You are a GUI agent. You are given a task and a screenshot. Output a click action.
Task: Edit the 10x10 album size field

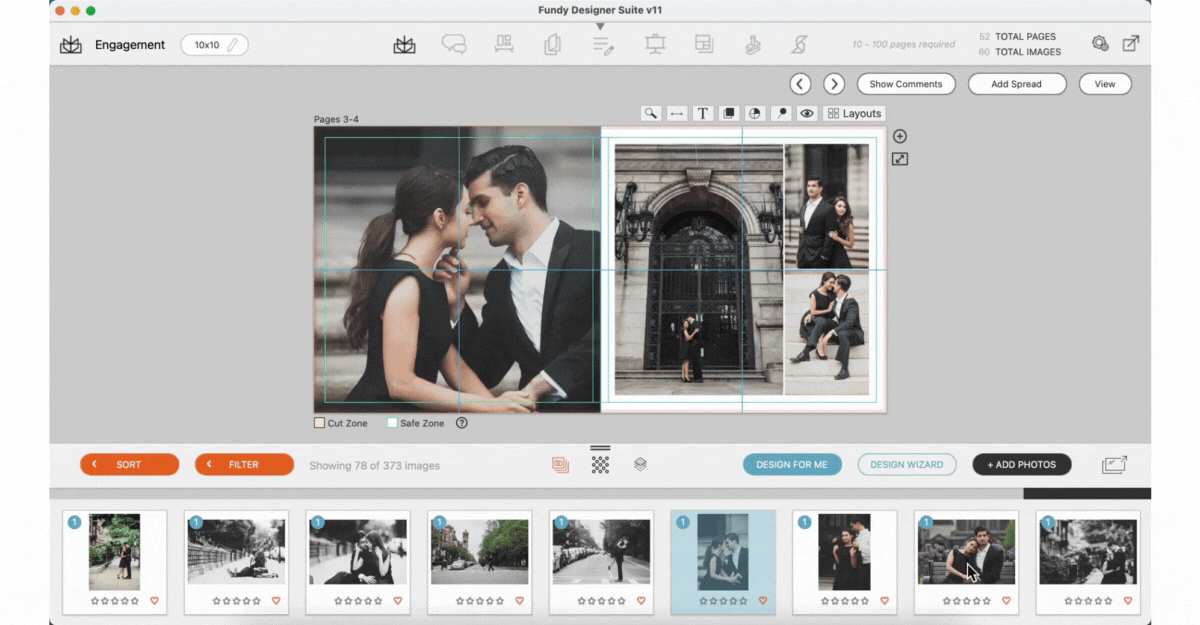tap(215, 45)
